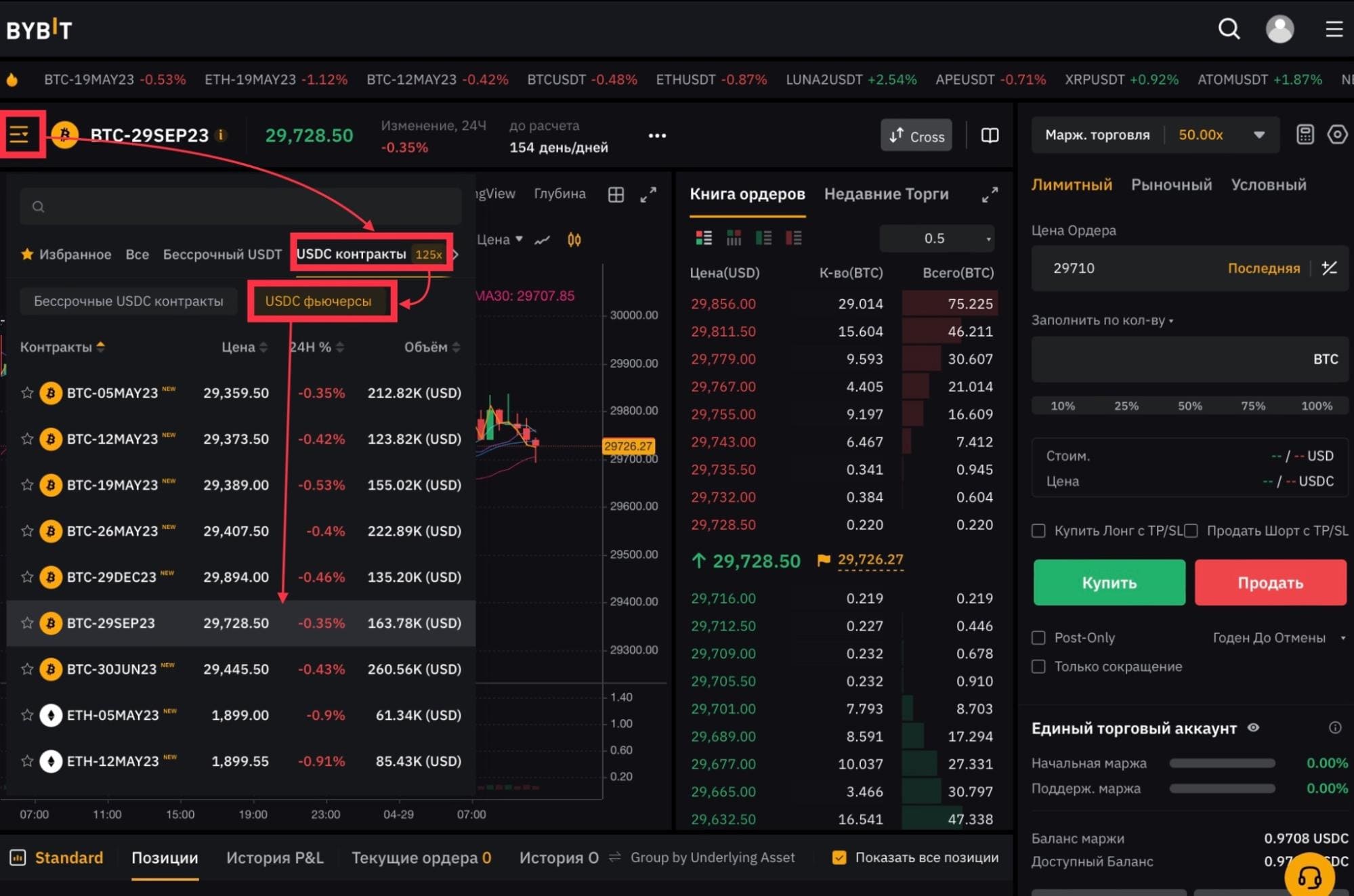Show order book depth bars view icon
Viewport: 1354px width, 896px height.
pyautogui.click(x=734, y=238)
